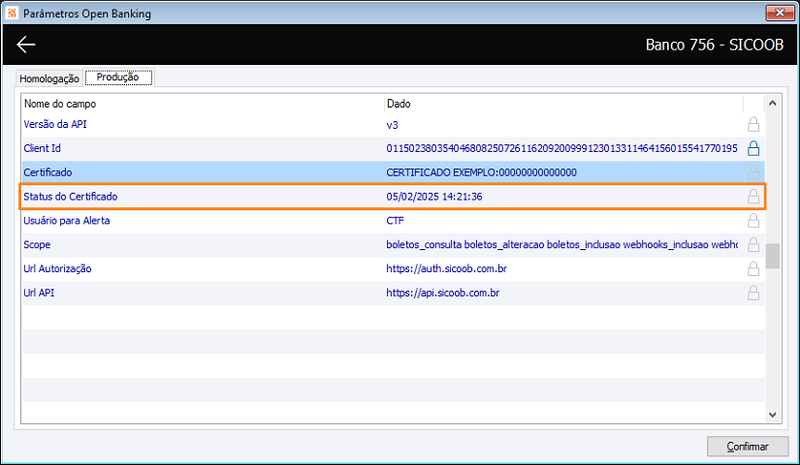The width and height of the screenshot is (800, 465).
Task: Select the Scope field name
Action: [37, 244]
